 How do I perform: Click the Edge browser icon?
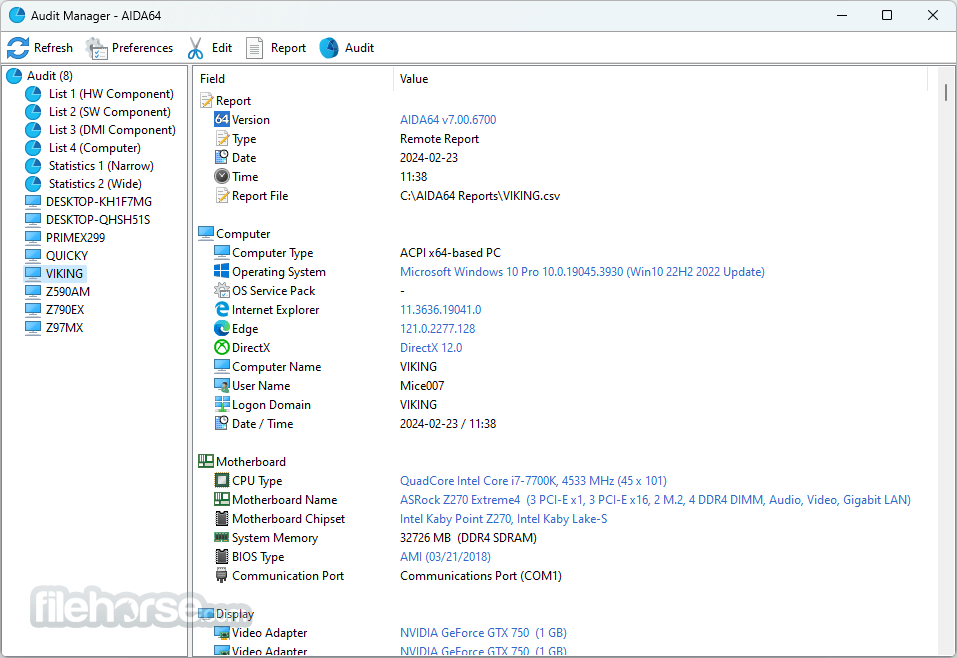222,328
